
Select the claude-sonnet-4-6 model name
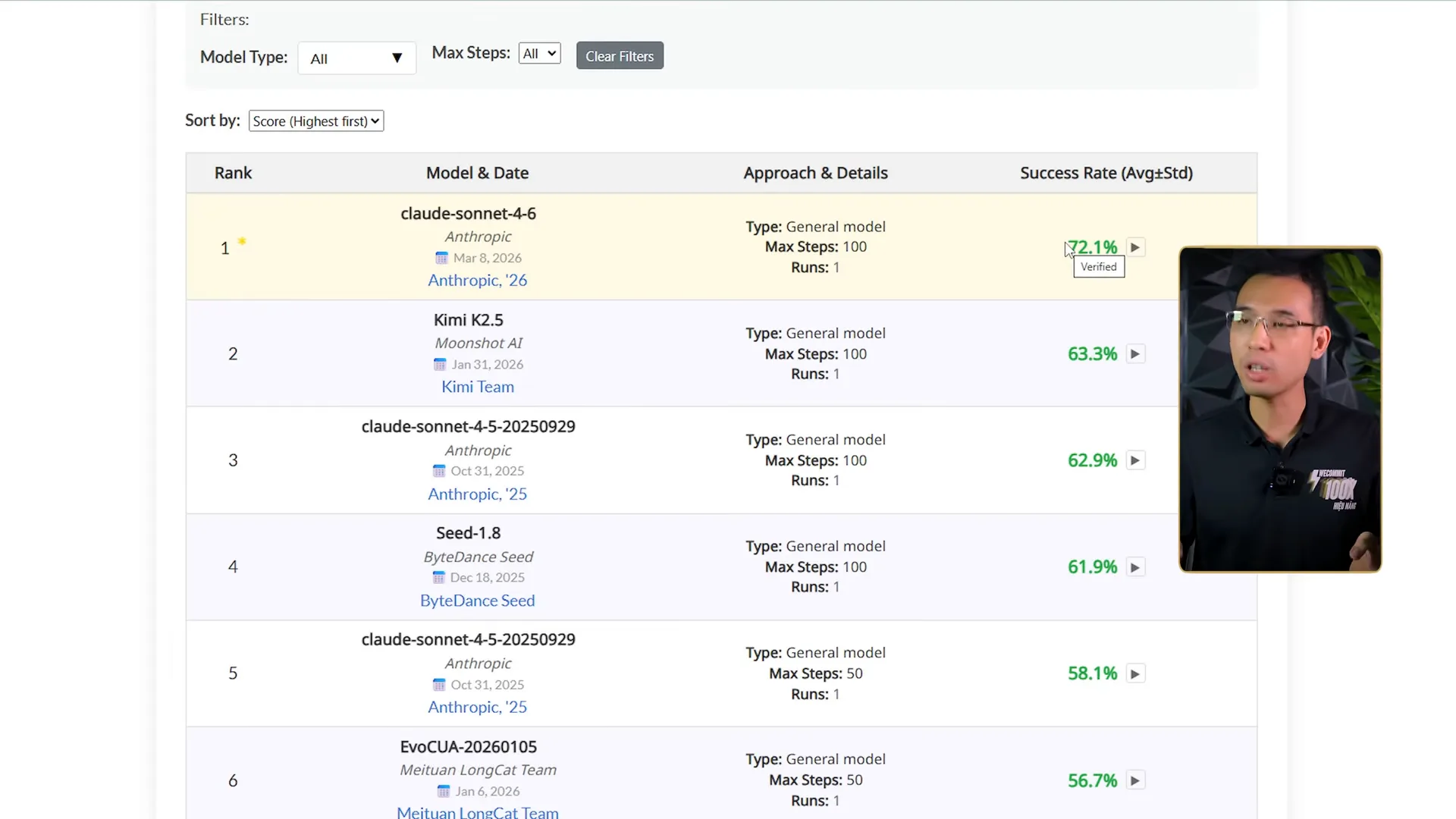(x=469, y=214)
